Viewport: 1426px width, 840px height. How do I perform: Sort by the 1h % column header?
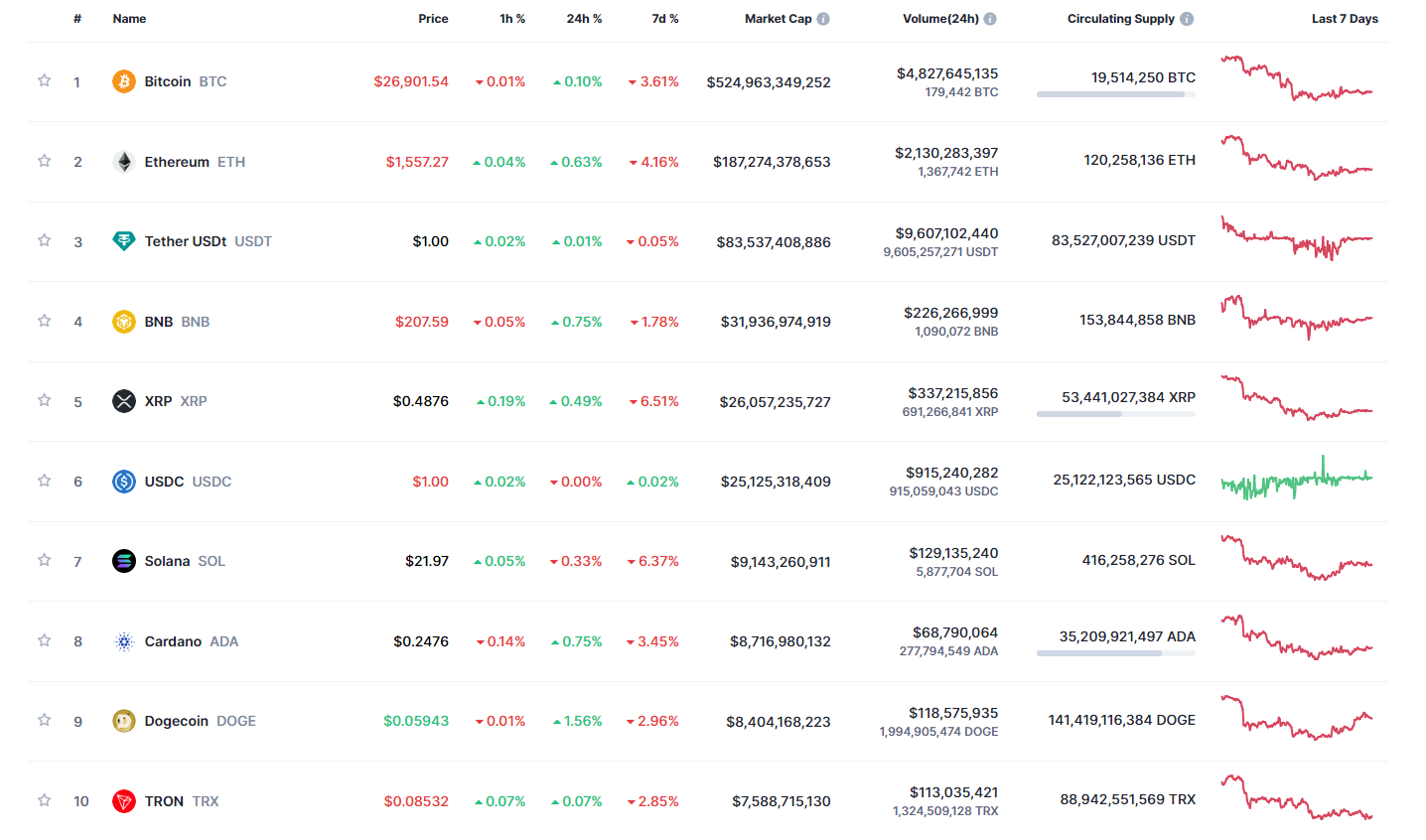pyautogui.click(x=512, y=19)
